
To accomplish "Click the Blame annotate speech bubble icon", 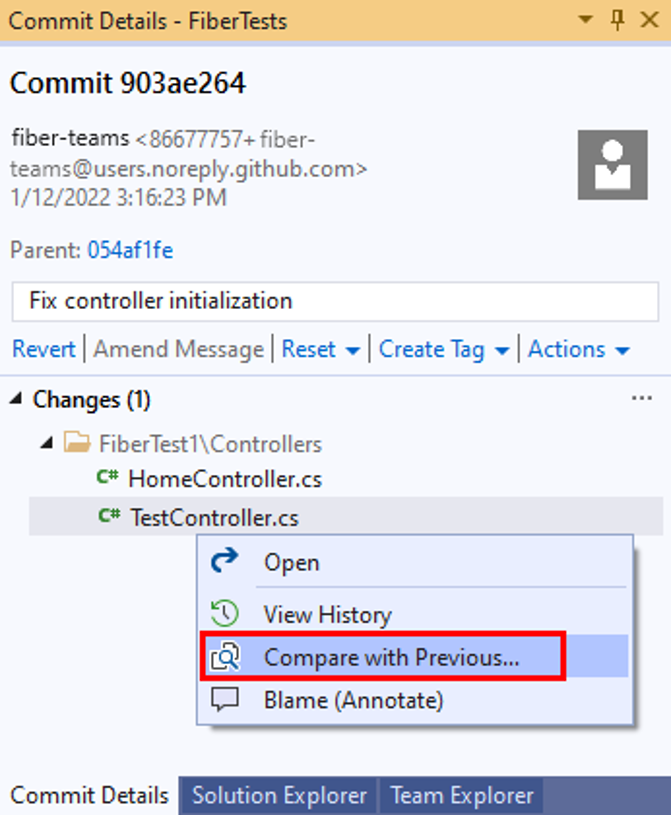I will coord(225,700).
